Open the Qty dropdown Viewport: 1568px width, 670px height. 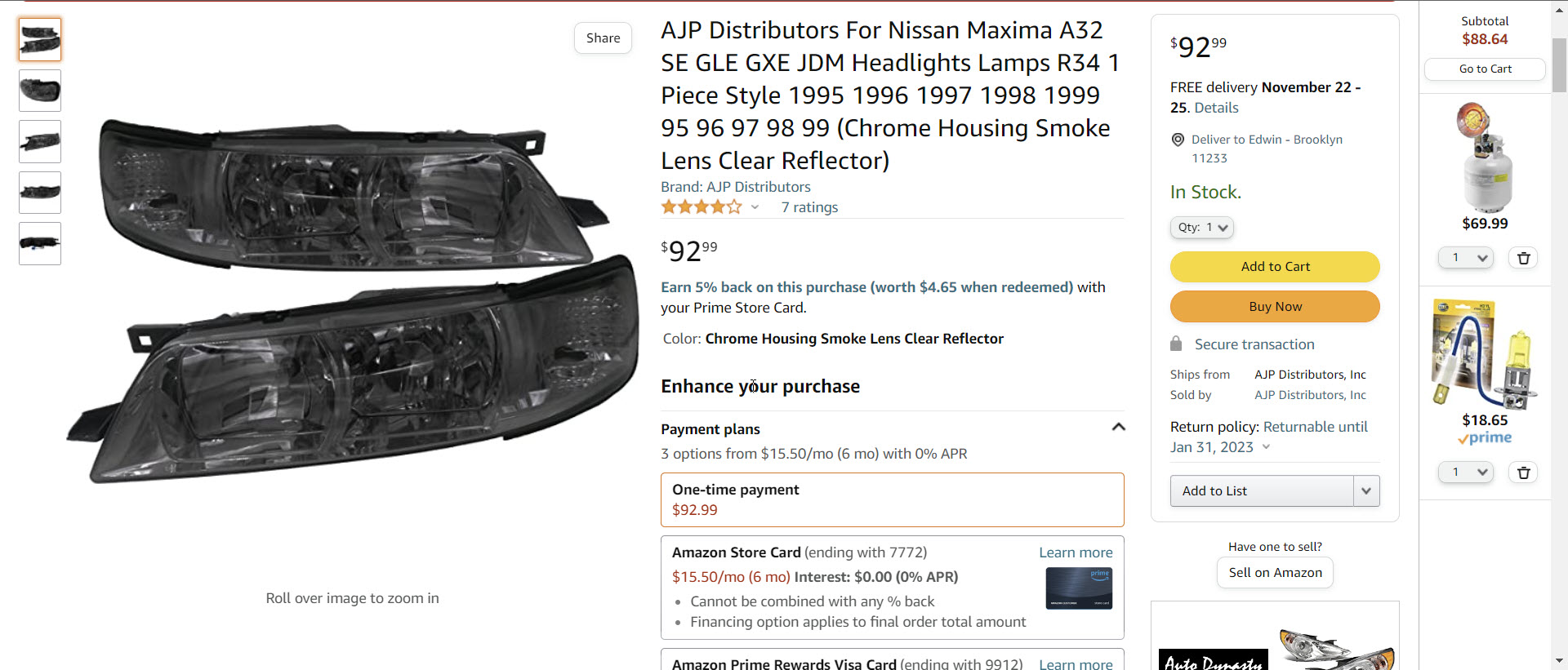click(x=1202, y=228)
